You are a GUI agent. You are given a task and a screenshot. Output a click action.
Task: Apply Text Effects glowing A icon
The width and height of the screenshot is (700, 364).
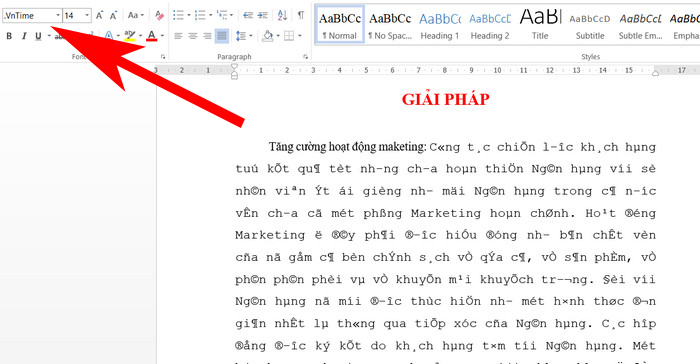108,35
